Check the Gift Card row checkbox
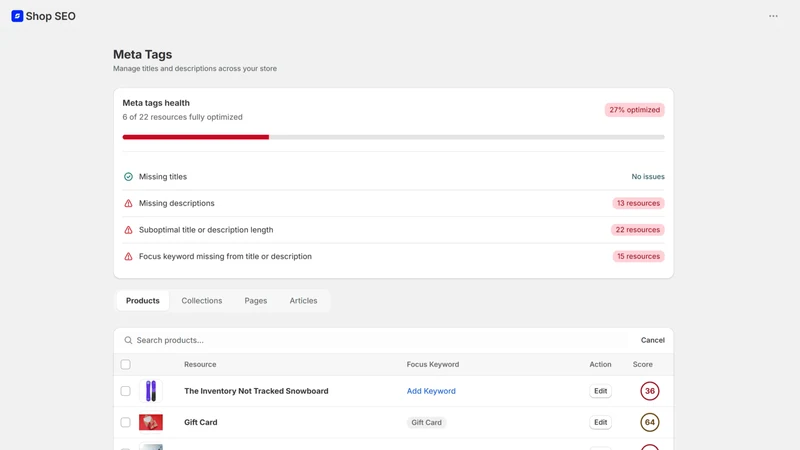Viewport: 800px width, 450px height. 126,422
